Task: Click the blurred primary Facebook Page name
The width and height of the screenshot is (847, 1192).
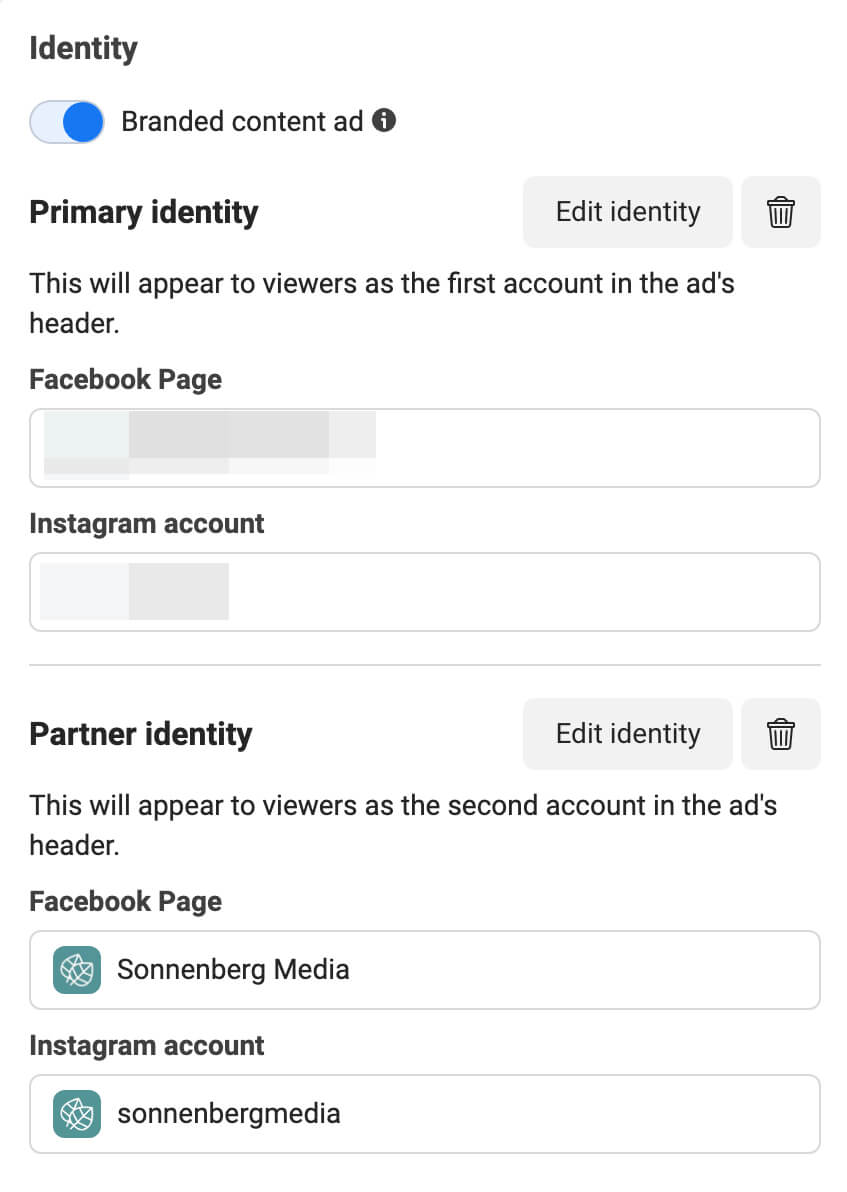Action: pyautogui.click(x=210, y=441)
